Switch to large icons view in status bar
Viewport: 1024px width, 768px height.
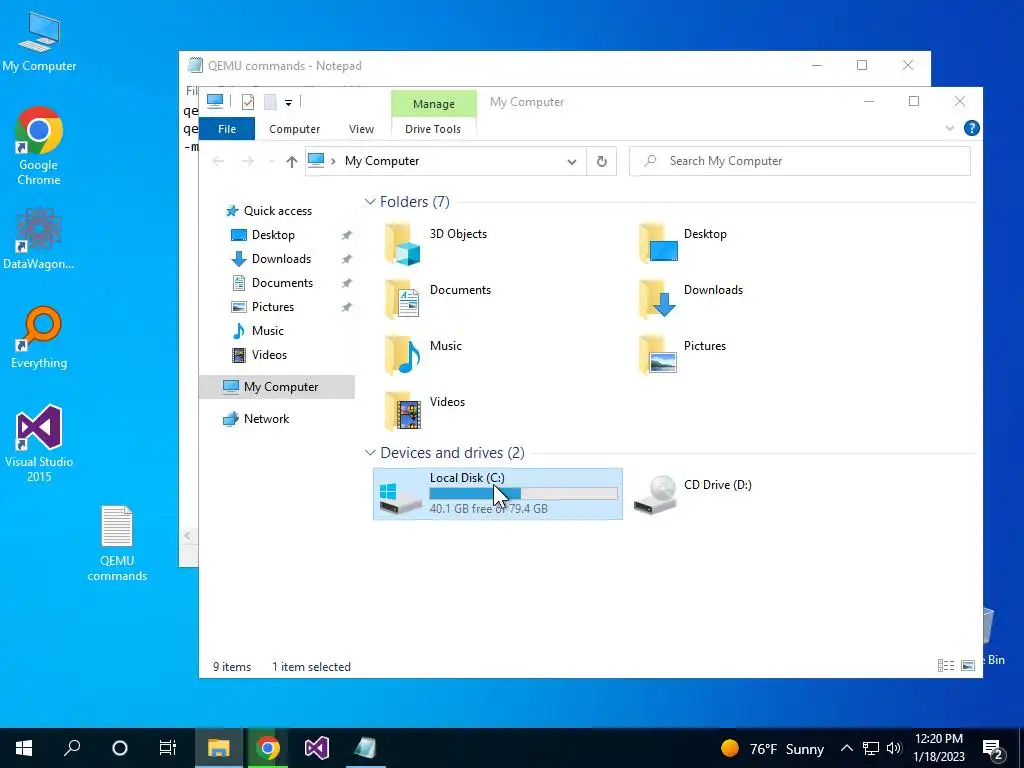[x=968, y=665]
